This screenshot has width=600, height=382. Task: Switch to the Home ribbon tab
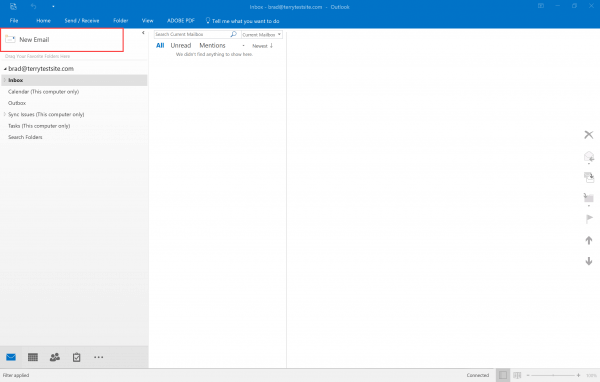point(43,21)
